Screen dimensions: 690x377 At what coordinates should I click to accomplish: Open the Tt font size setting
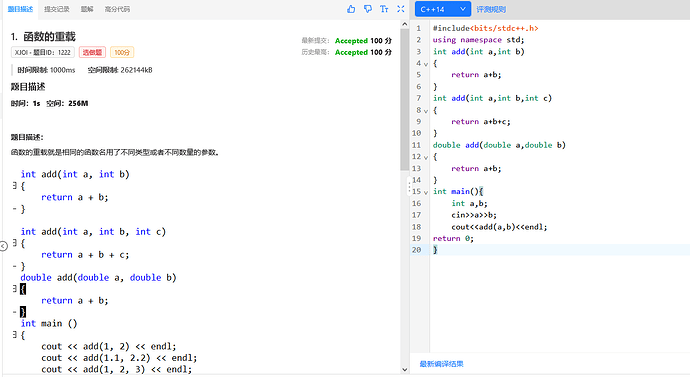pyautogui.click(x=384, y=9)
